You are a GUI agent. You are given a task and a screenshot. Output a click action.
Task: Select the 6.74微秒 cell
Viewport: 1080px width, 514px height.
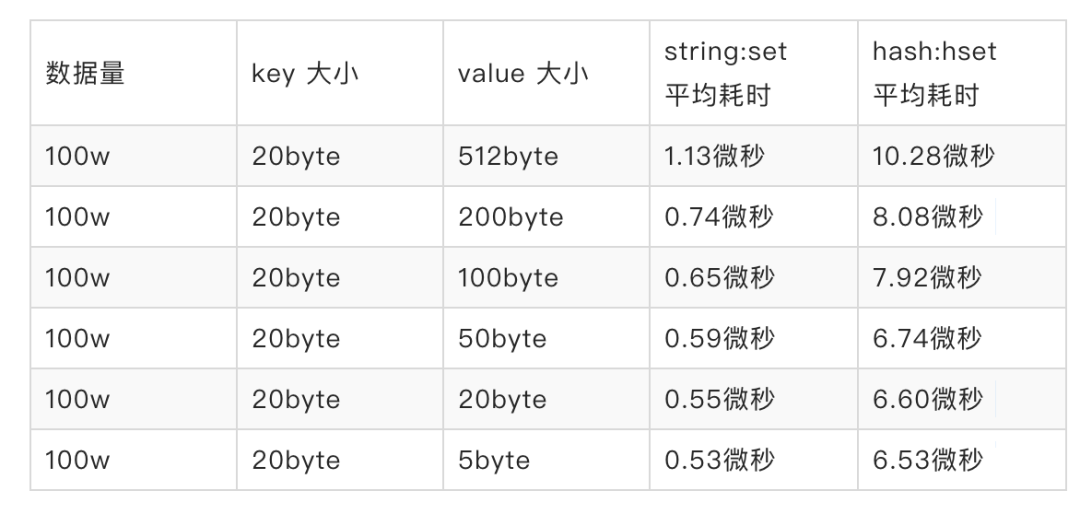927,339
